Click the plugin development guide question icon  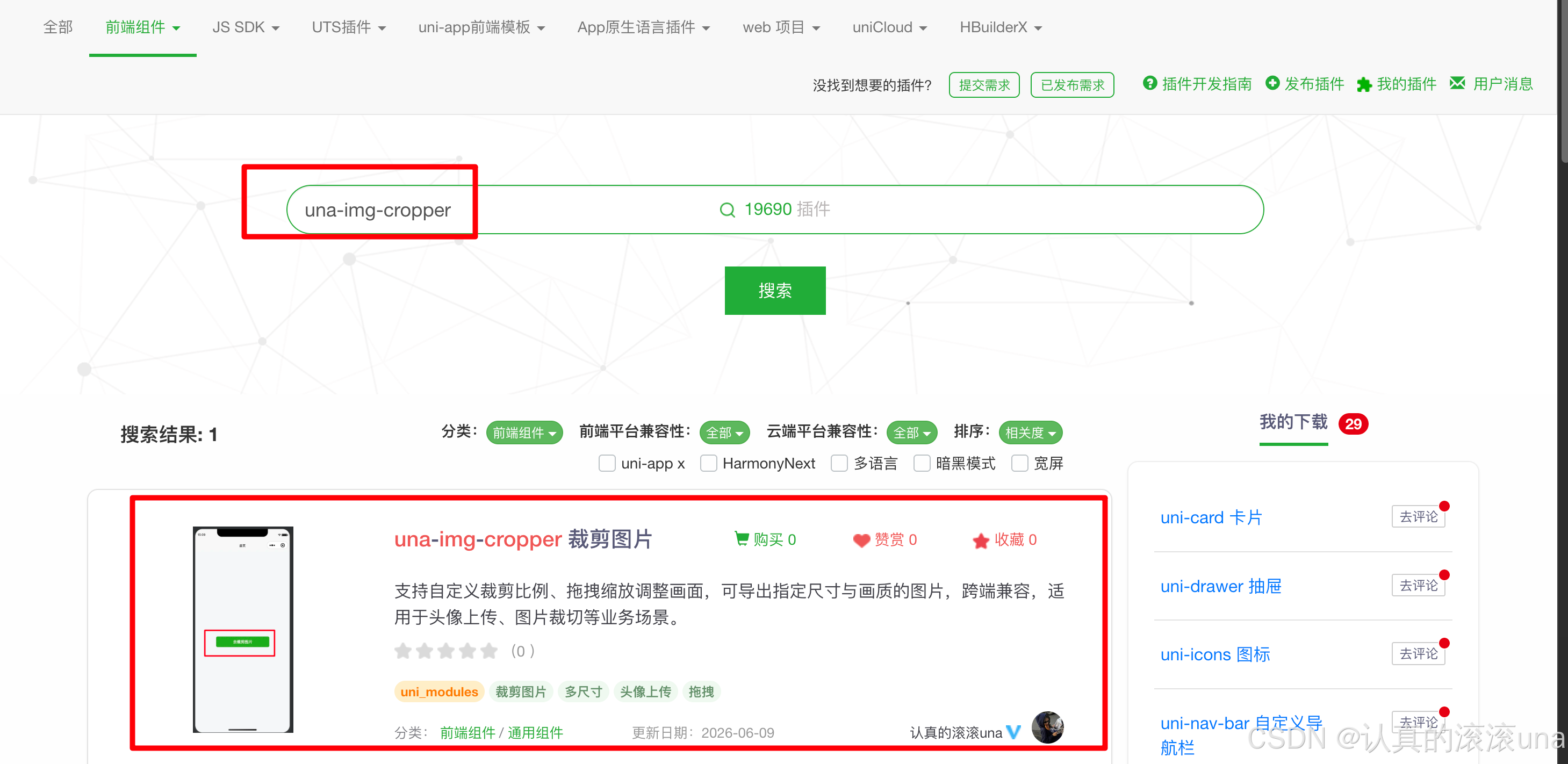[1149, 83]
